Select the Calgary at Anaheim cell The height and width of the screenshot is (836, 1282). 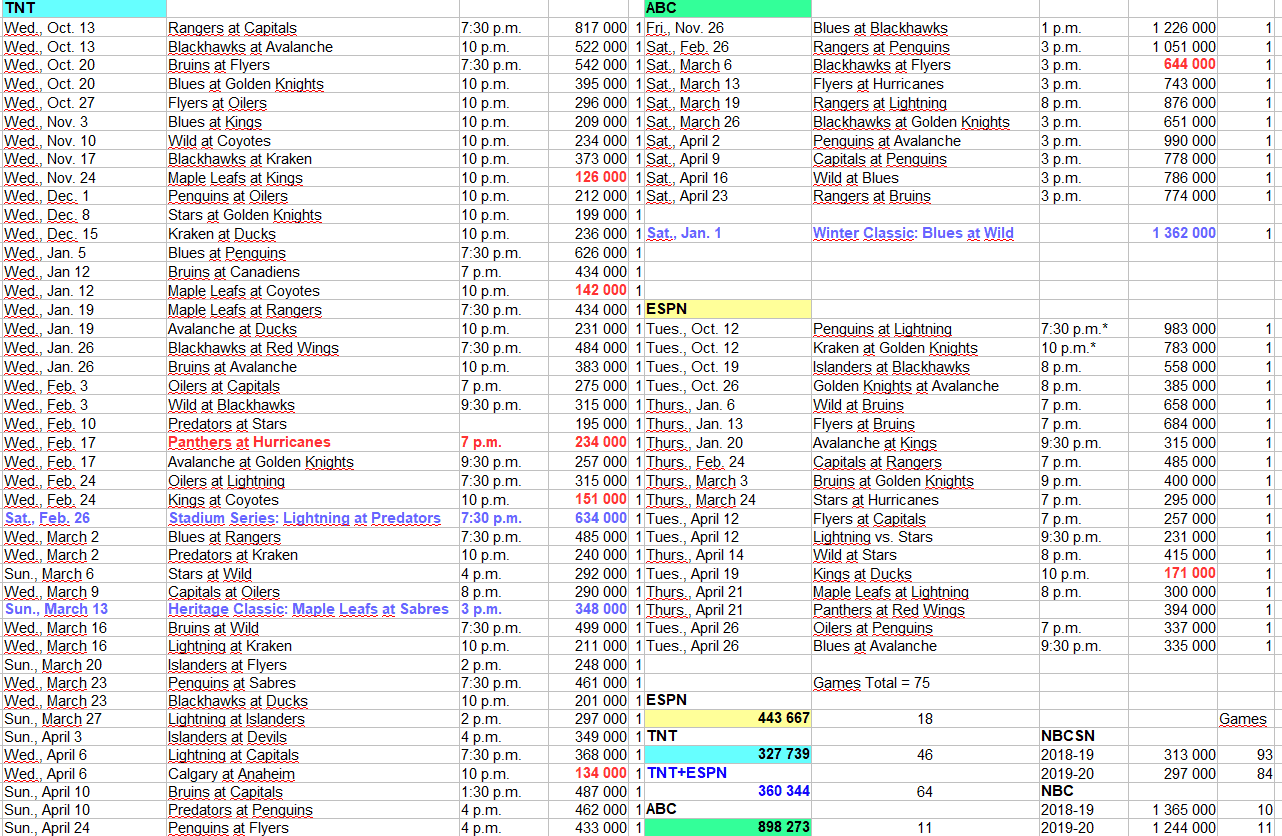231,774
